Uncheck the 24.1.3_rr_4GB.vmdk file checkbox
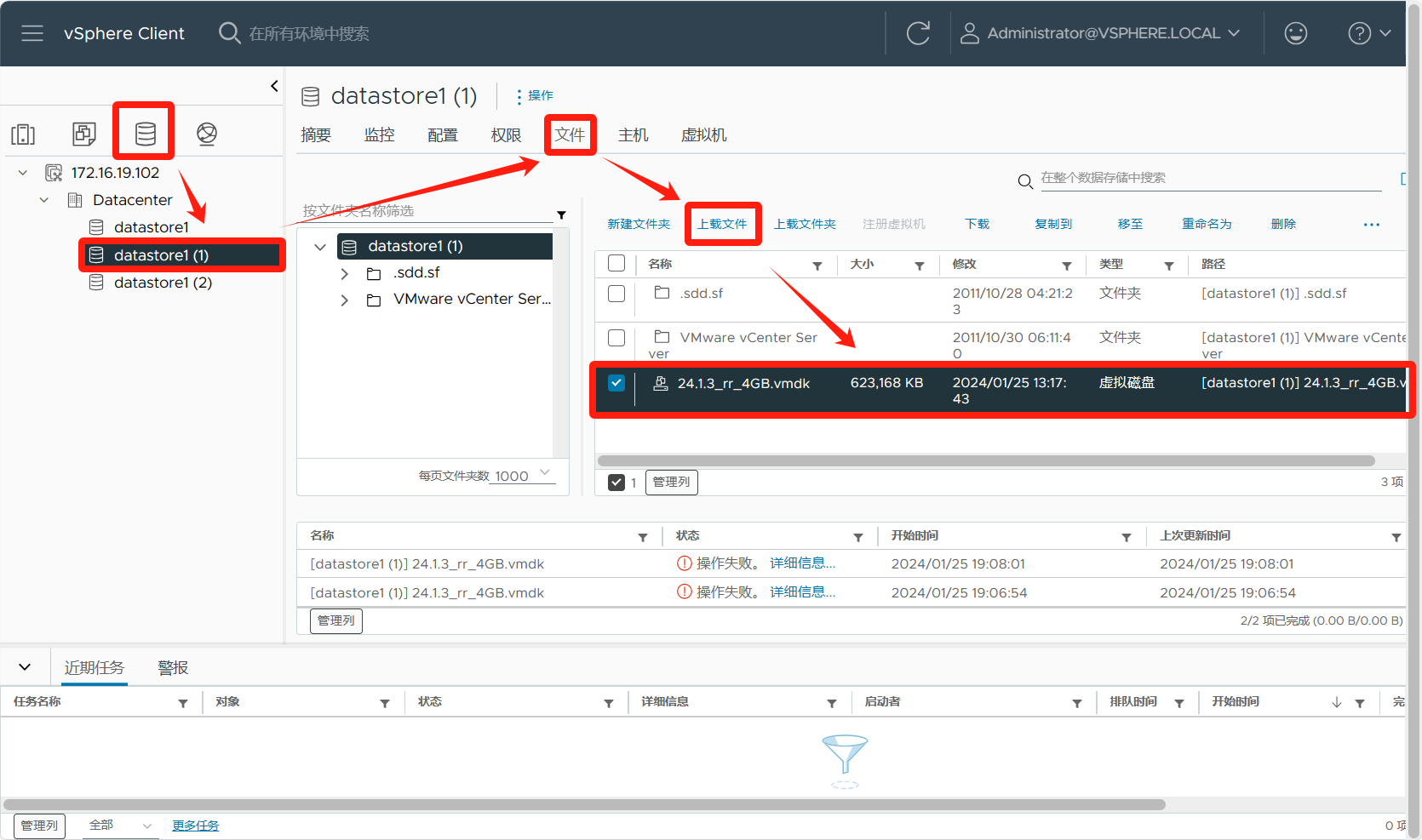 616,383
